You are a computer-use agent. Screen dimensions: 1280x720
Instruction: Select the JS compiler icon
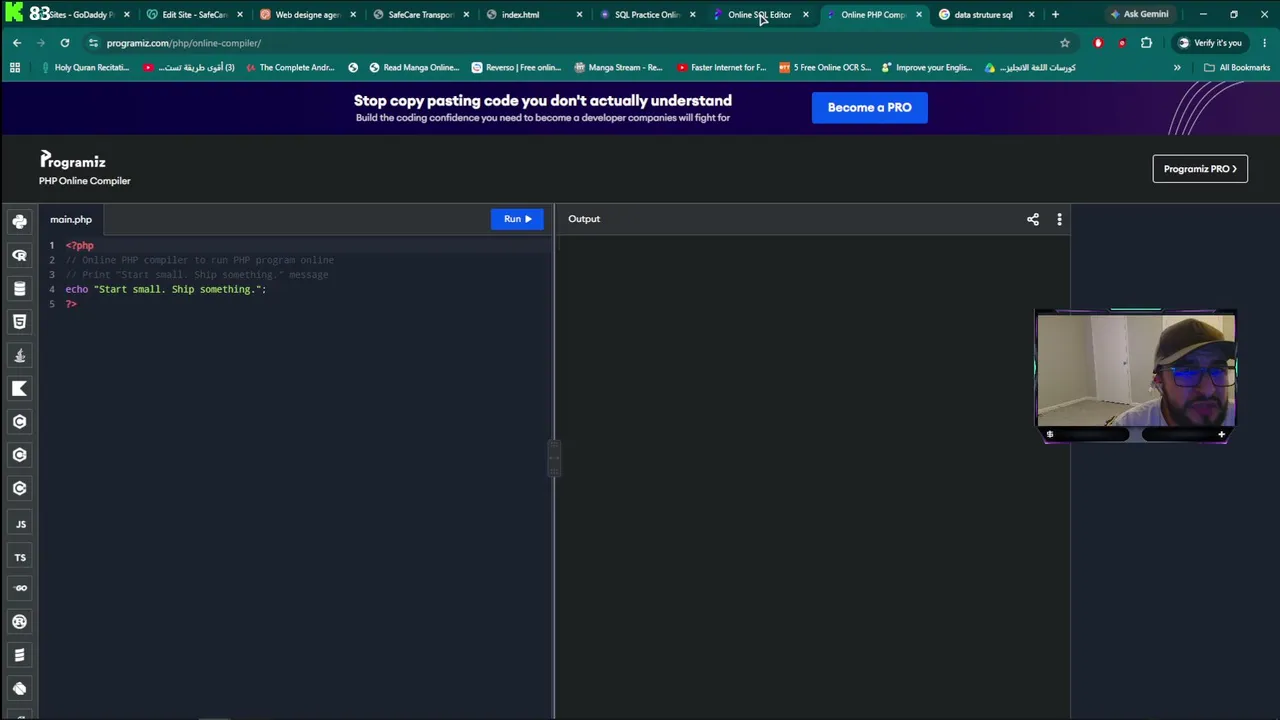pos(20,524)
